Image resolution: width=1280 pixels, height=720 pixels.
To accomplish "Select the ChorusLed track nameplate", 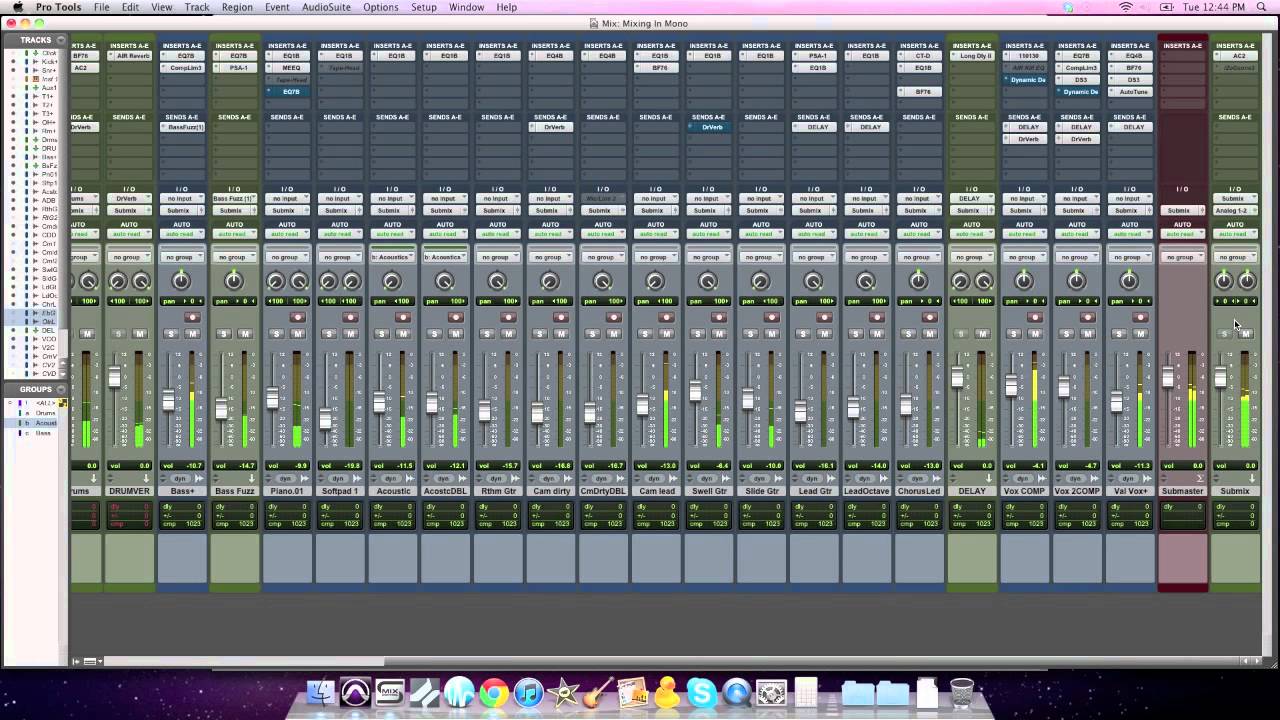I will pyautogui.click(x=918, y=491).
